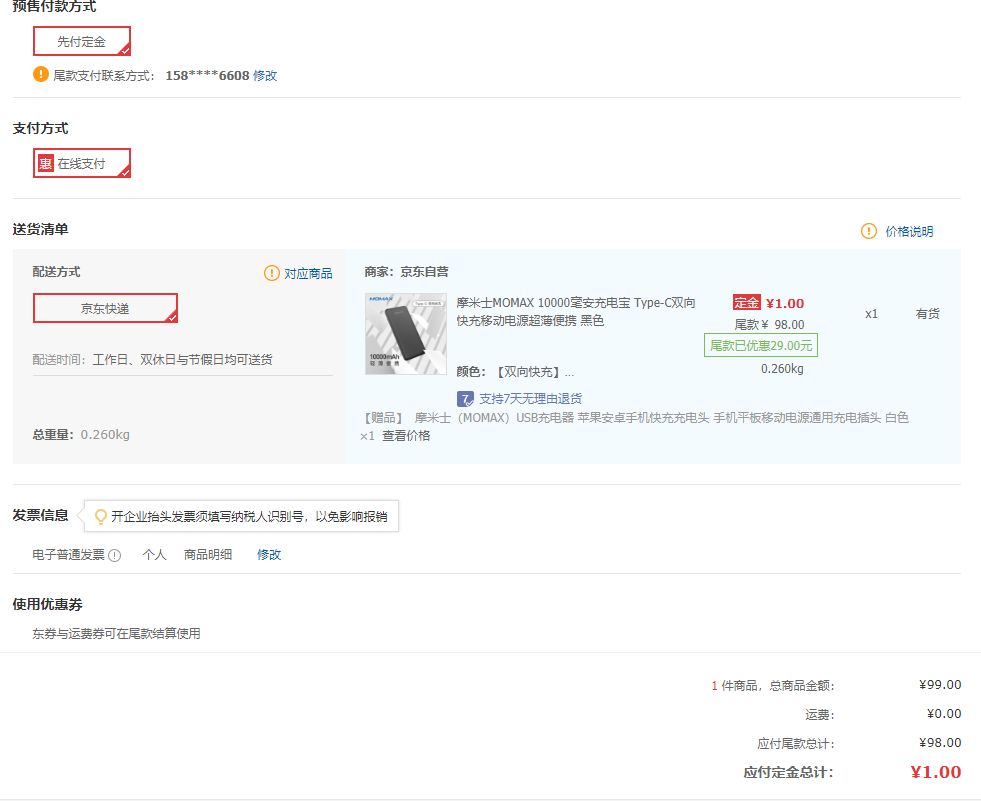Click the 惠 discount badge icon
This screenshot has width=981, height=801.
tap(46, 163)
